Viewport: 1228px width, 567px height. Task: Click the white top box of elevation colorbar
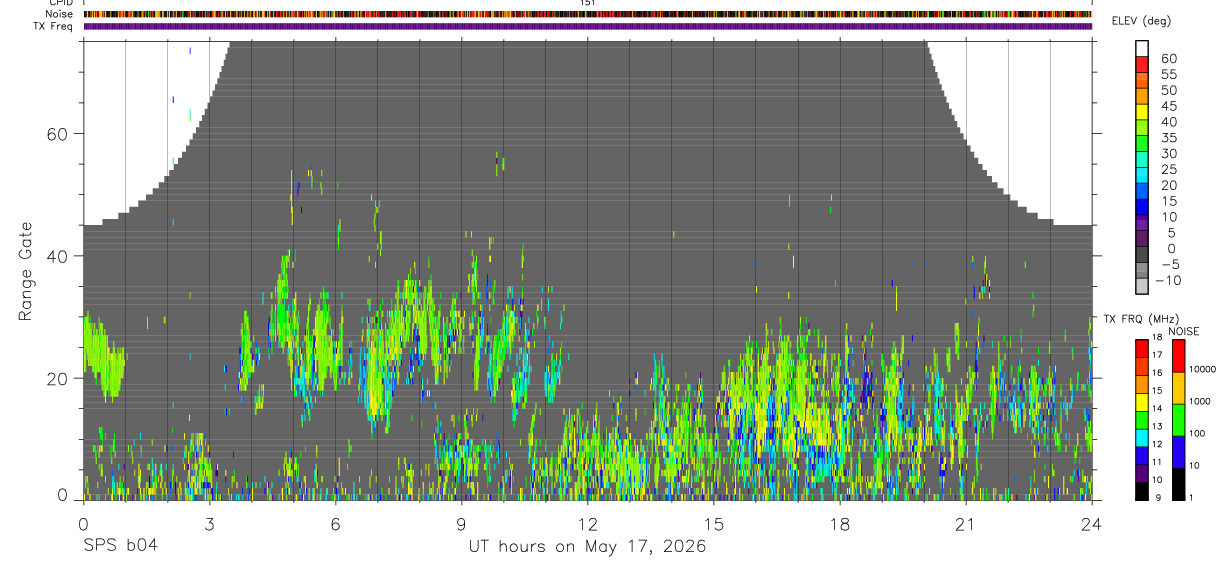[1143, 48]
